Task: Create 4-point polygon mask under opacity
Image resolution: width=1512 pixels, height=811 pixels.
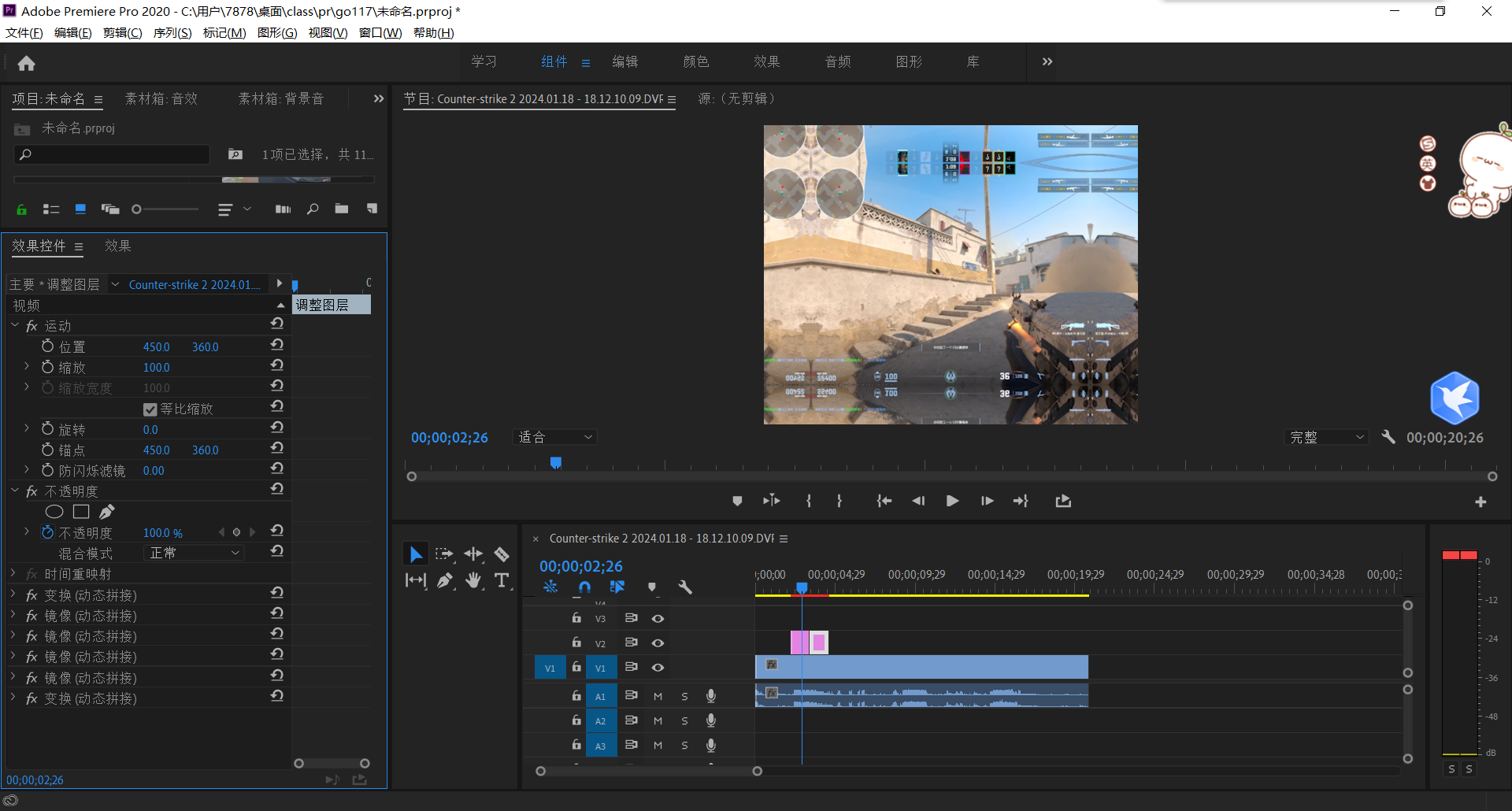Action: pos(81,512)
